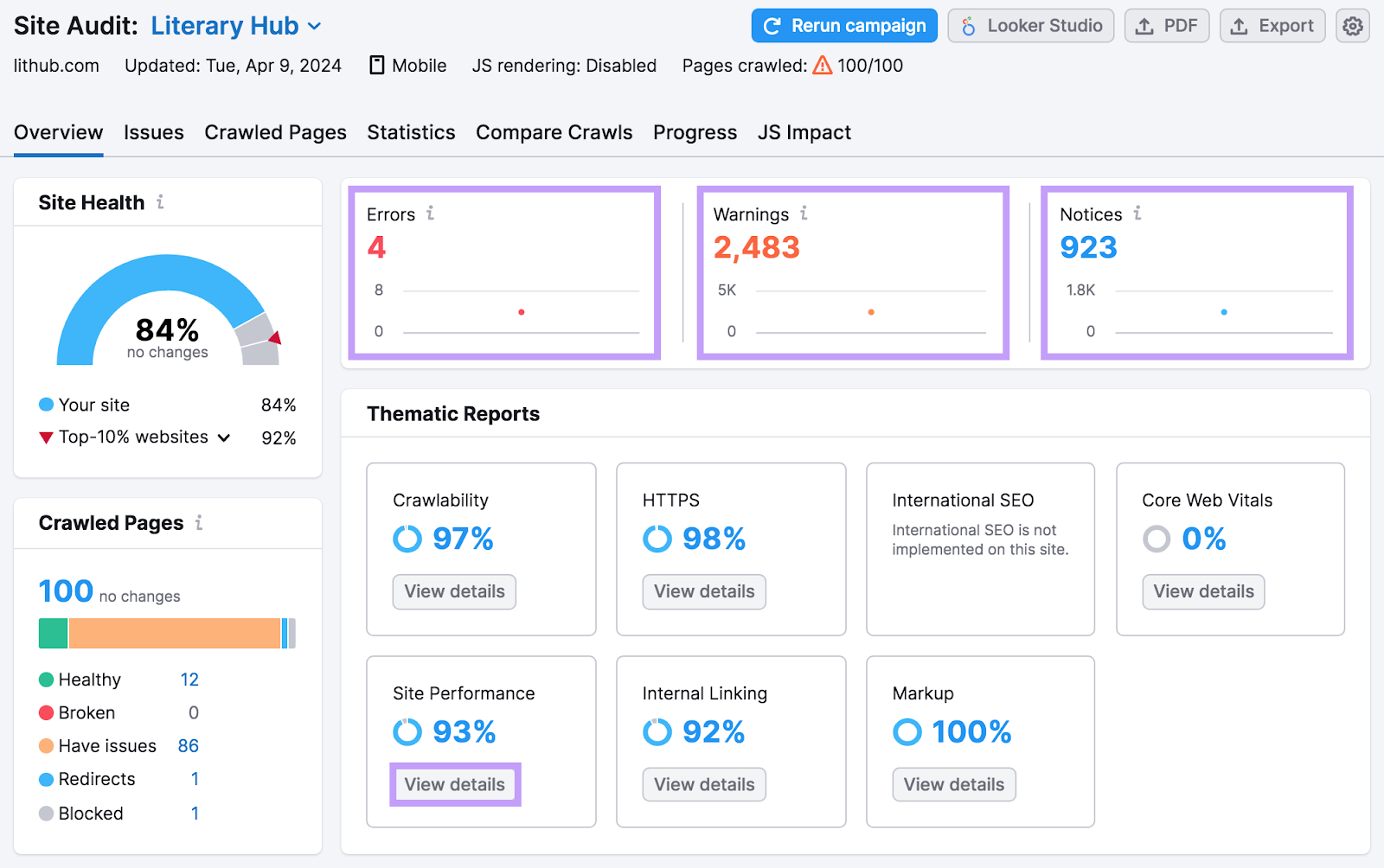The height and width of the screenshot is (868, 1384).
Task: Collapse the Rerun campaign dropdown arrow icon
Action: pyautogui.click(x=770, y=25)
